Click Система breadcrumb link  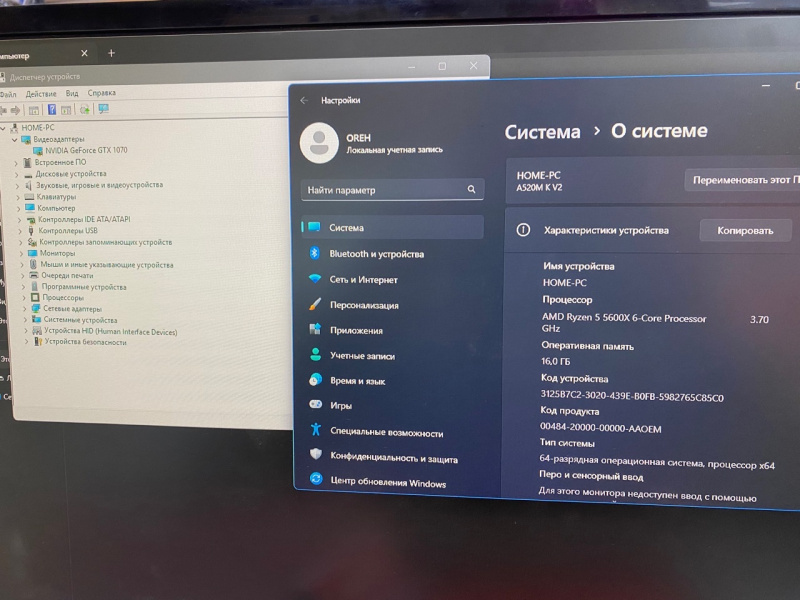(x=542, y=132)
